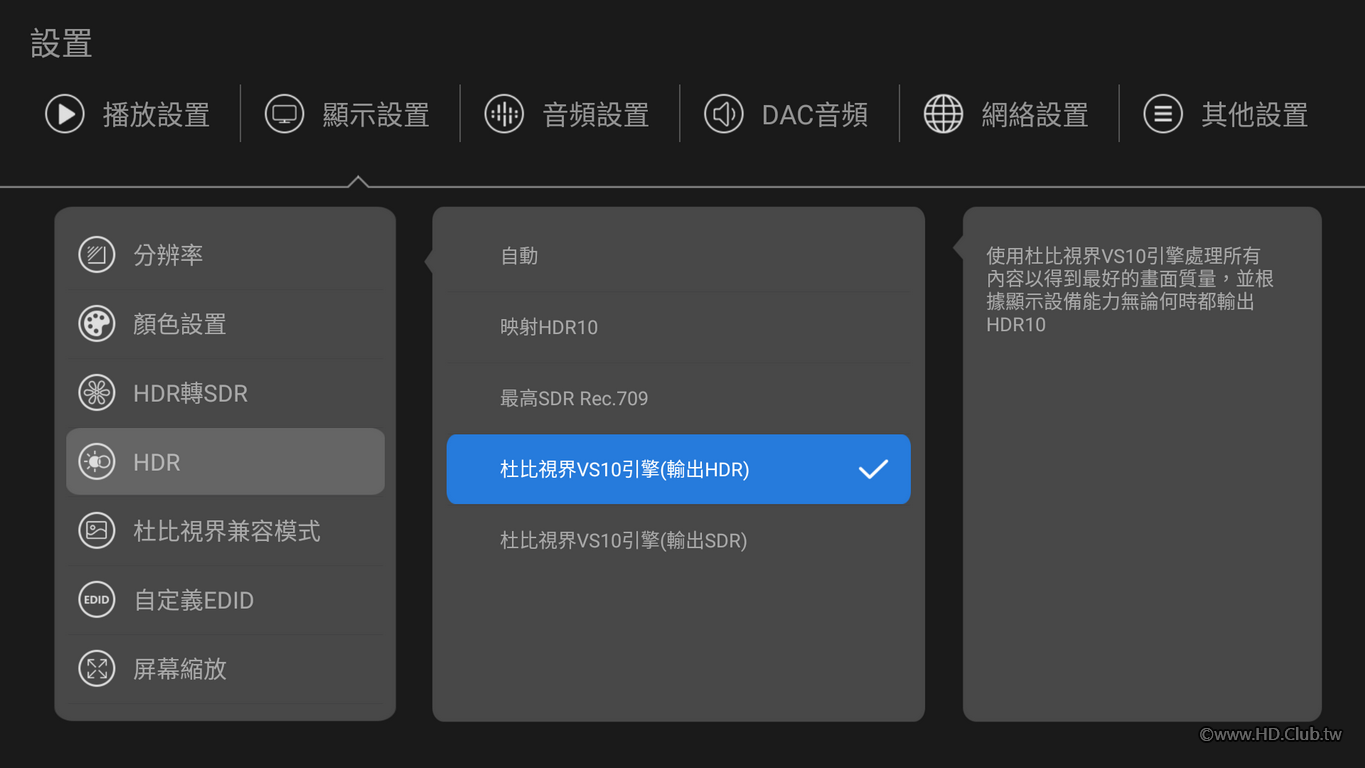Click the list icon beside 其他設置
Screen dimensions: 1365x768
1163,114
